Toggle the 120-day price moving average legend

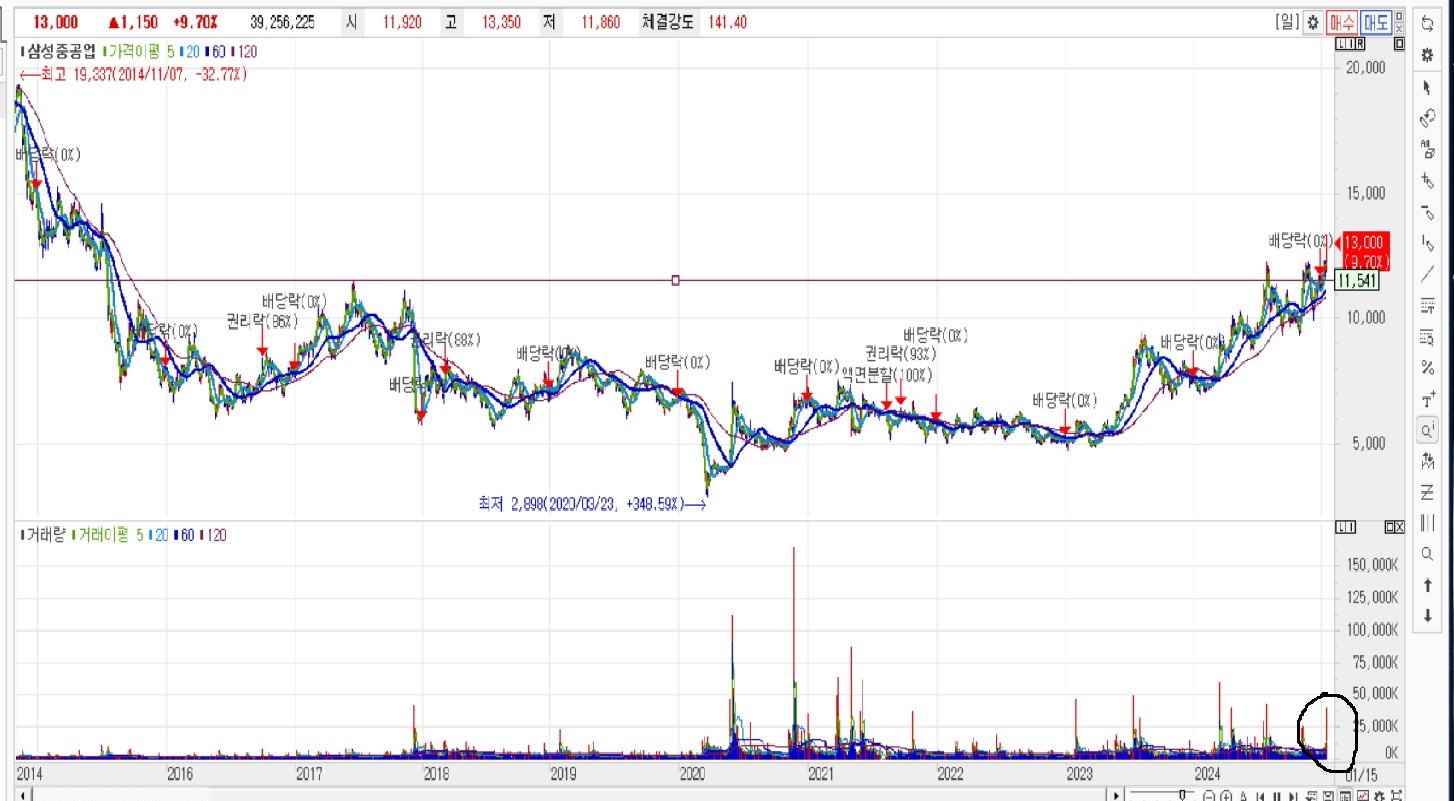click(244, 51)
